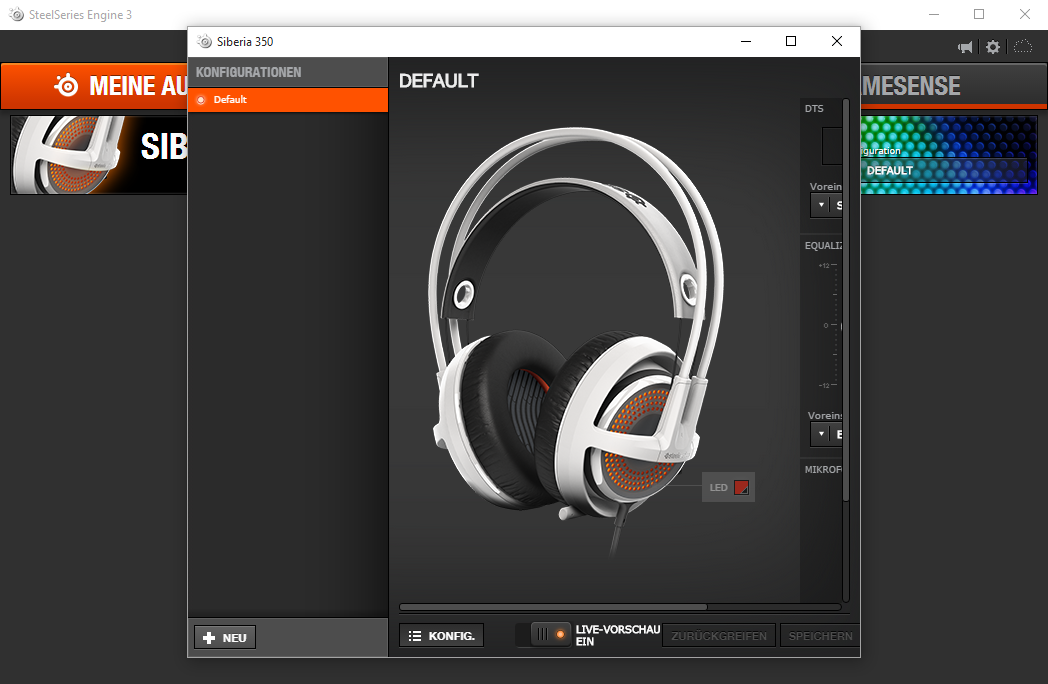Switch to the Meine Ausrüstung tab

click(x=94, y=86)
